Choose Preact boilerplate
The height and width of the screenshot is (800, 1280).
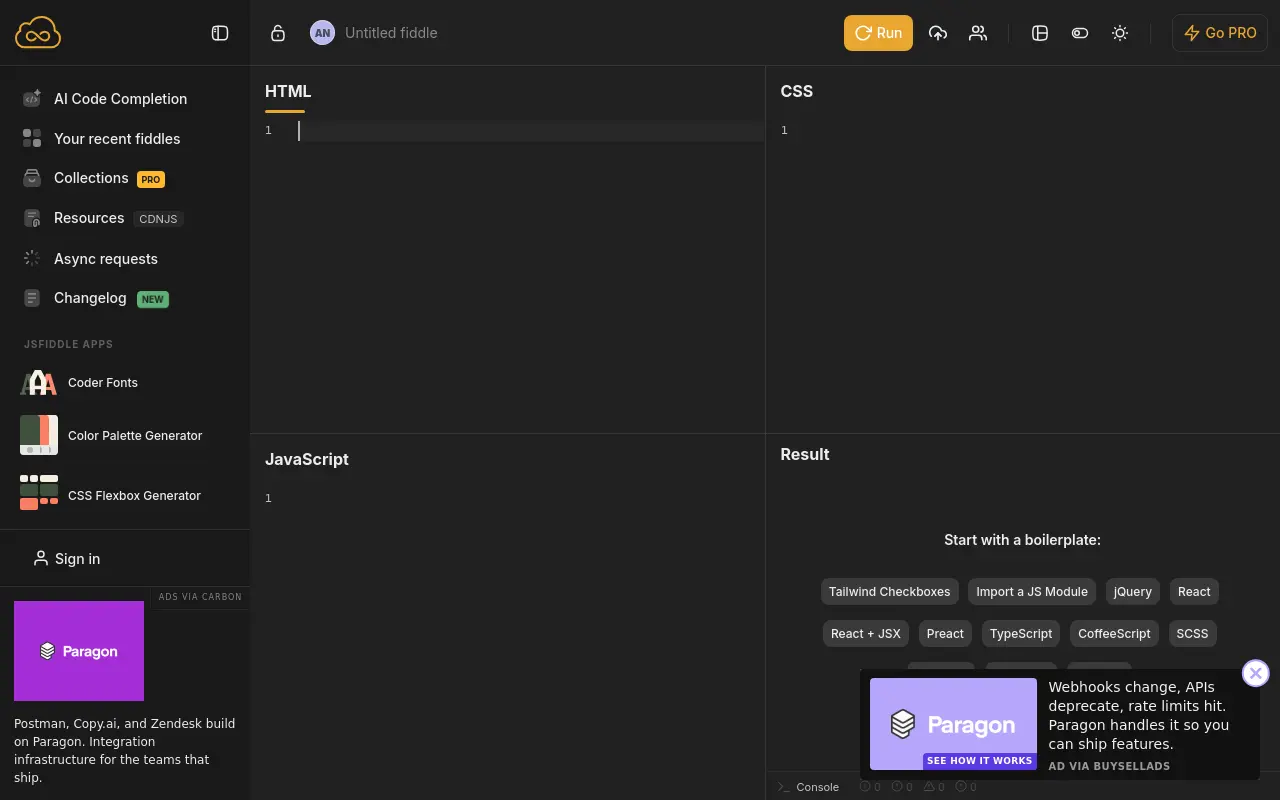[945, 634]
